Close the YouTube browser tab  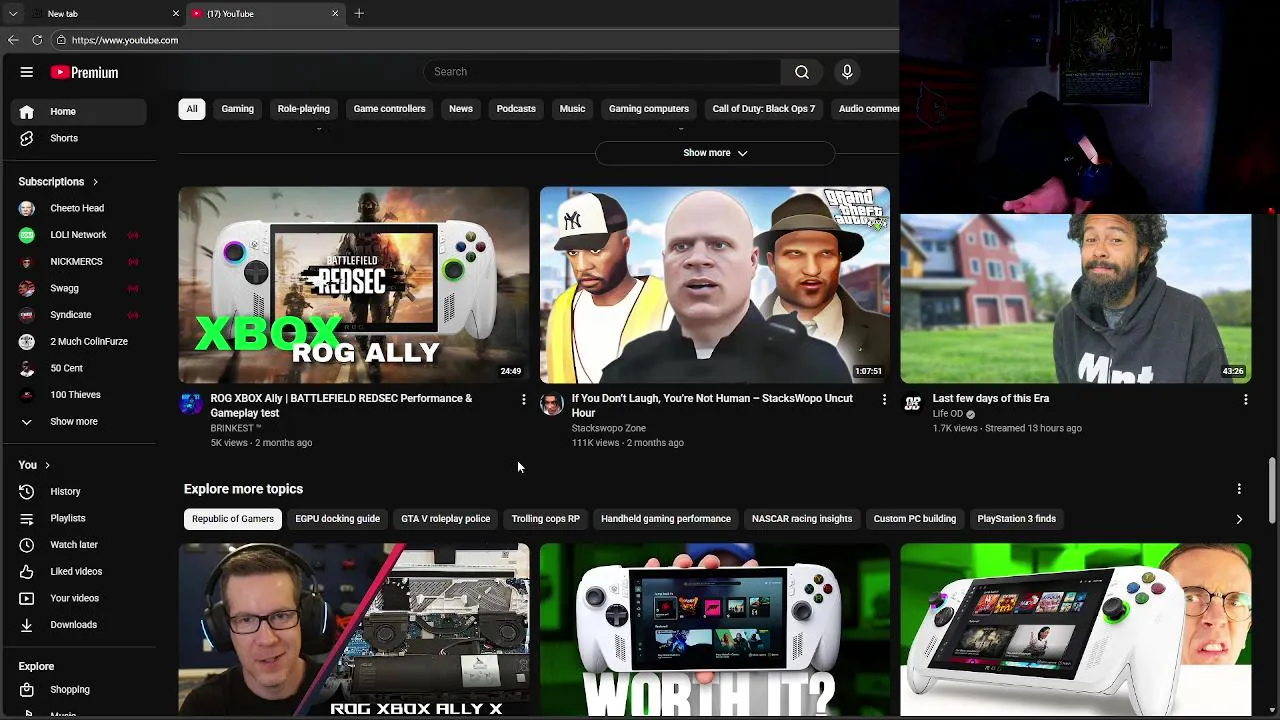pyautogui.click(x=335, y=14)
